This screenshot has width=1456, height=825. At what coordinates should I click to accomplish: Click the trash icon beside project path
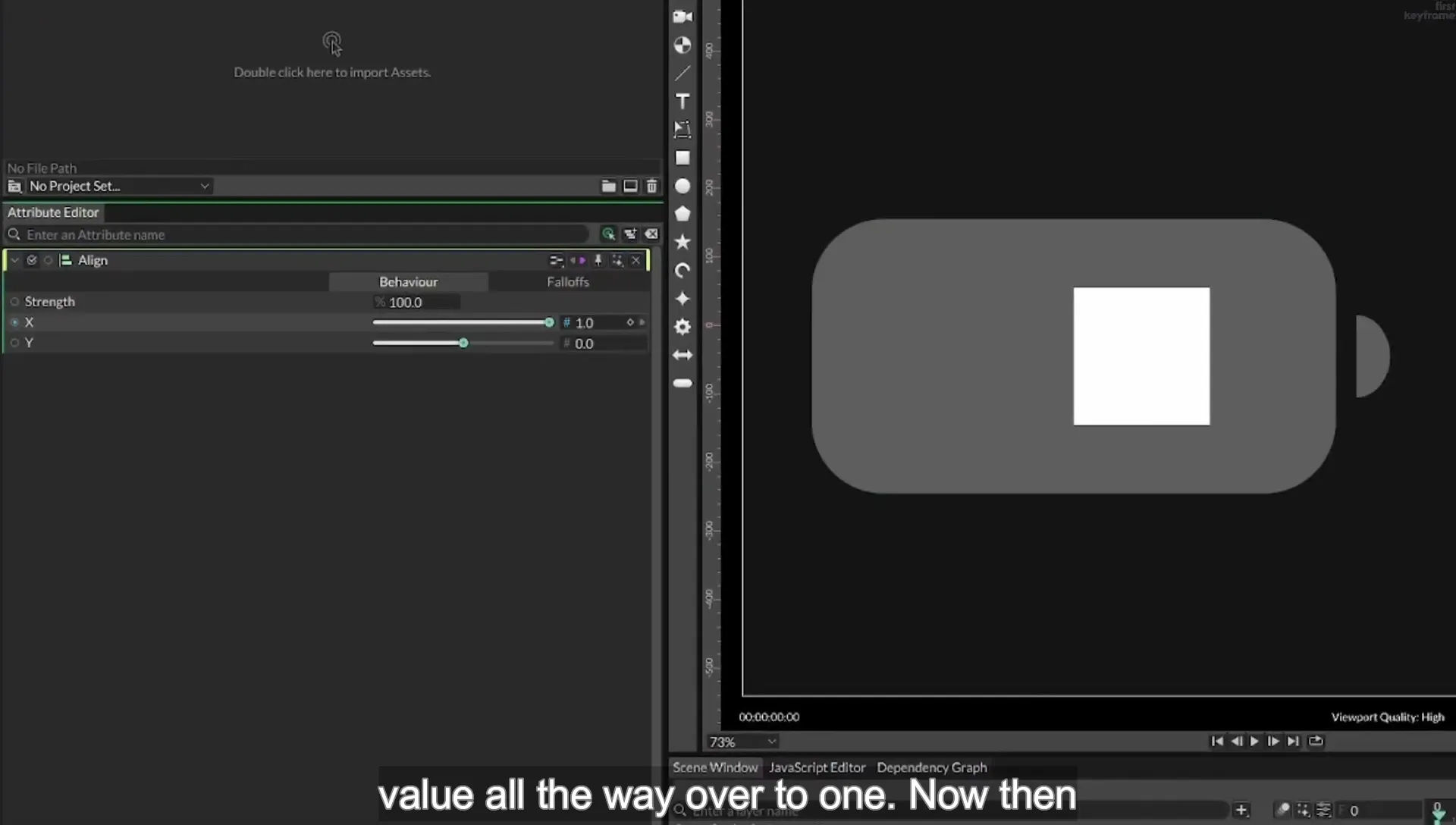651,186
